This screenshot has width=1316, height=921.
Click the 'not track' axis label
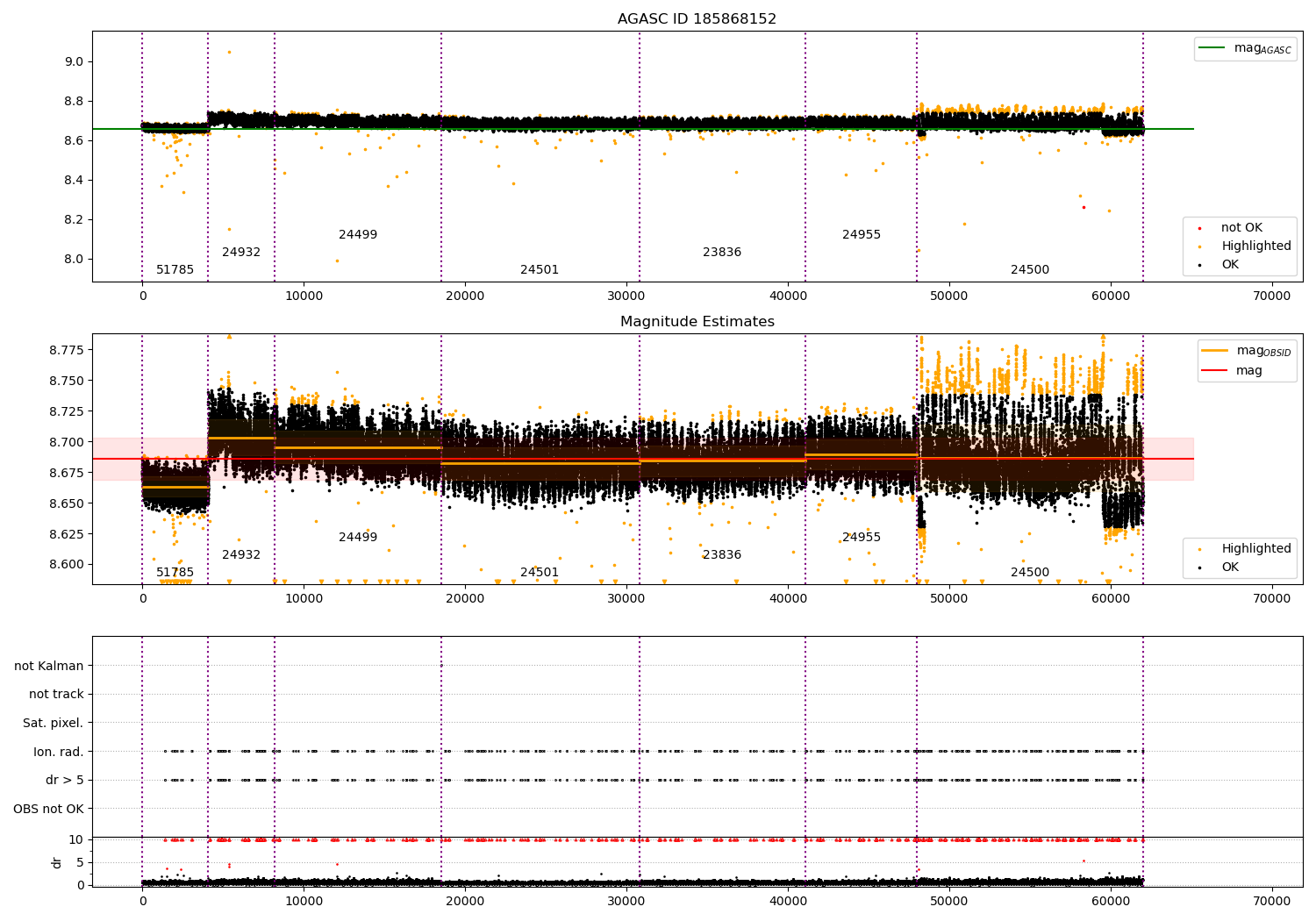pos(56,695)
